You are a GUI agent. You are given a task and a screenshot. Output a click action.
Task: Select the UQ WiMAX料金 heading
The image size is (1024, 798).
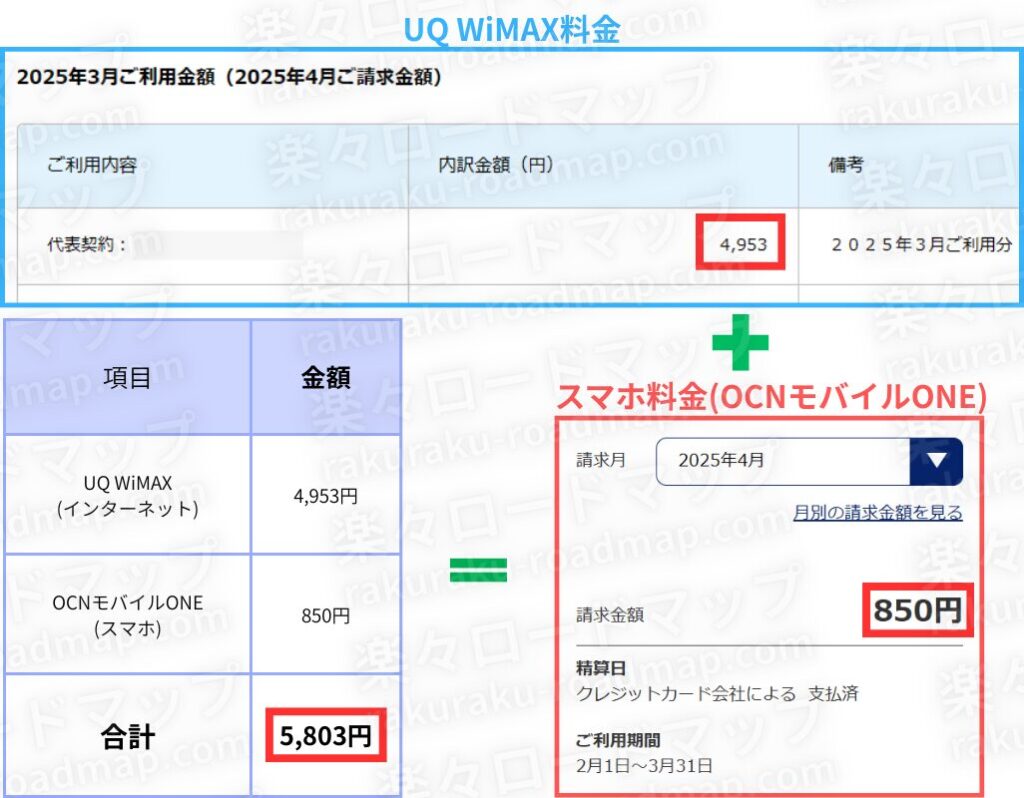point(512,29)
